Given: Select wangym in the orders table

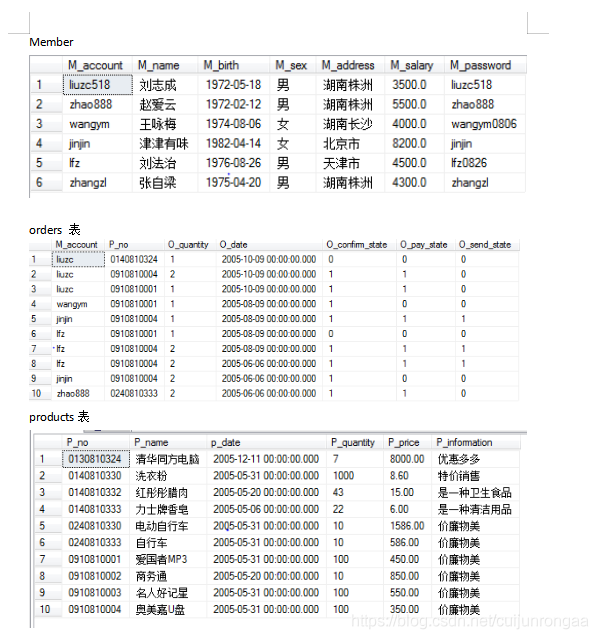Looking at the screenshot, I should [x=72, y=304].
